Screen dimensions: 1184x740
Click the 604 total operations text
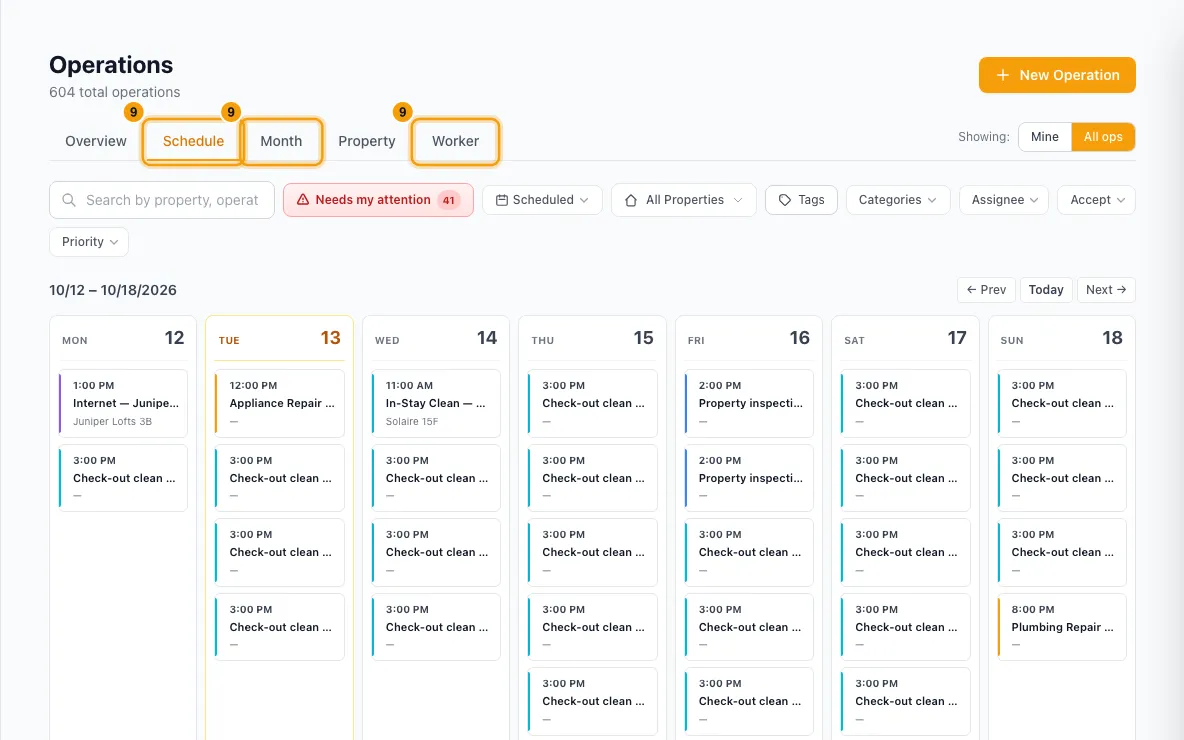pyautogui.click(x=115, y=92)
